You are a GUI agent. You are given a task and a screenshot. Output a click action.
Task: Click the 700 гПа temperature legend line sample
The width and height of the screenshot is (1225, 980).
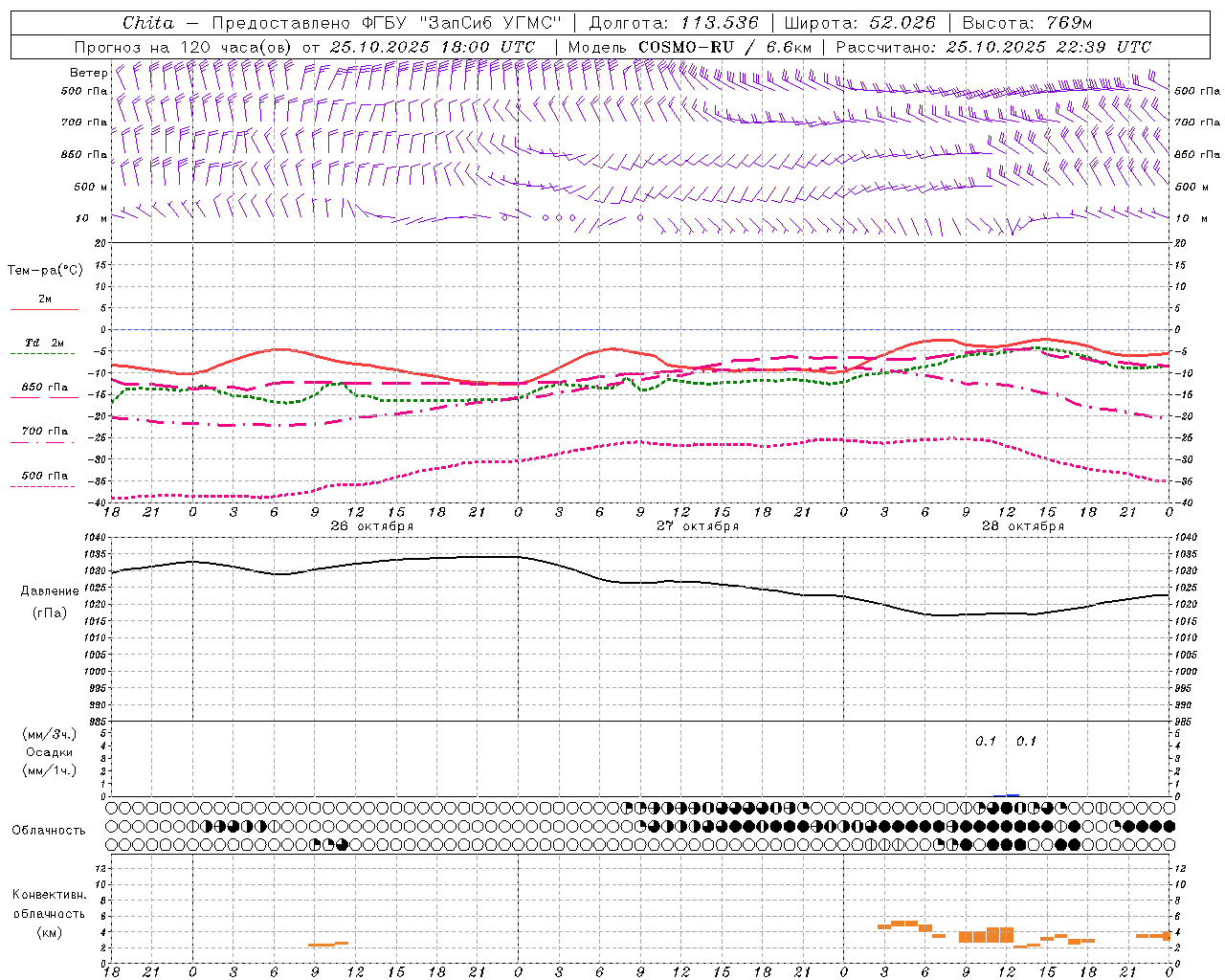[42, 442]
